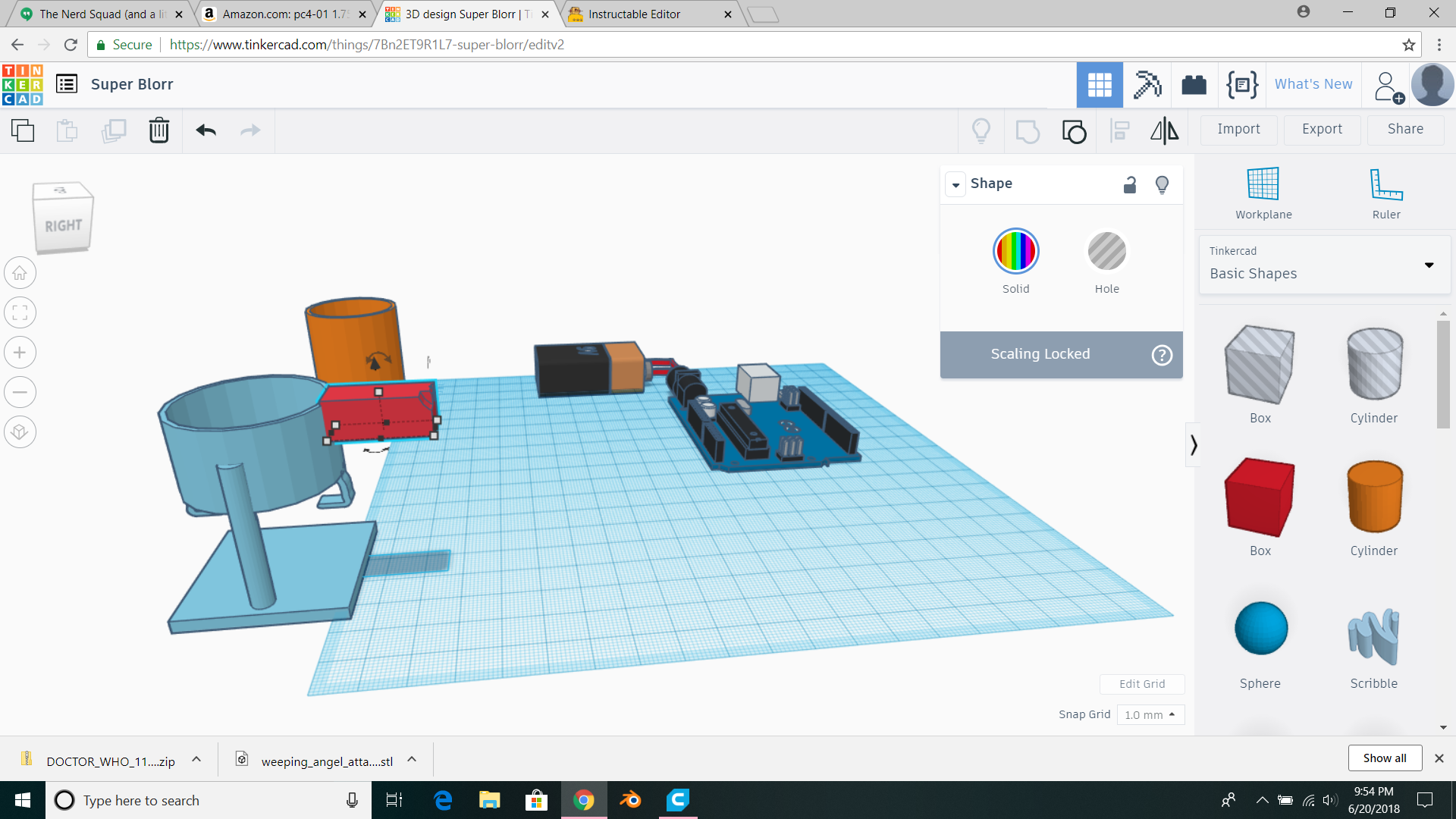Viewport: 1456px width, 819px height.
Task: Click the Scaling Locked help question mark
Action: click(x=1162, y=355)
